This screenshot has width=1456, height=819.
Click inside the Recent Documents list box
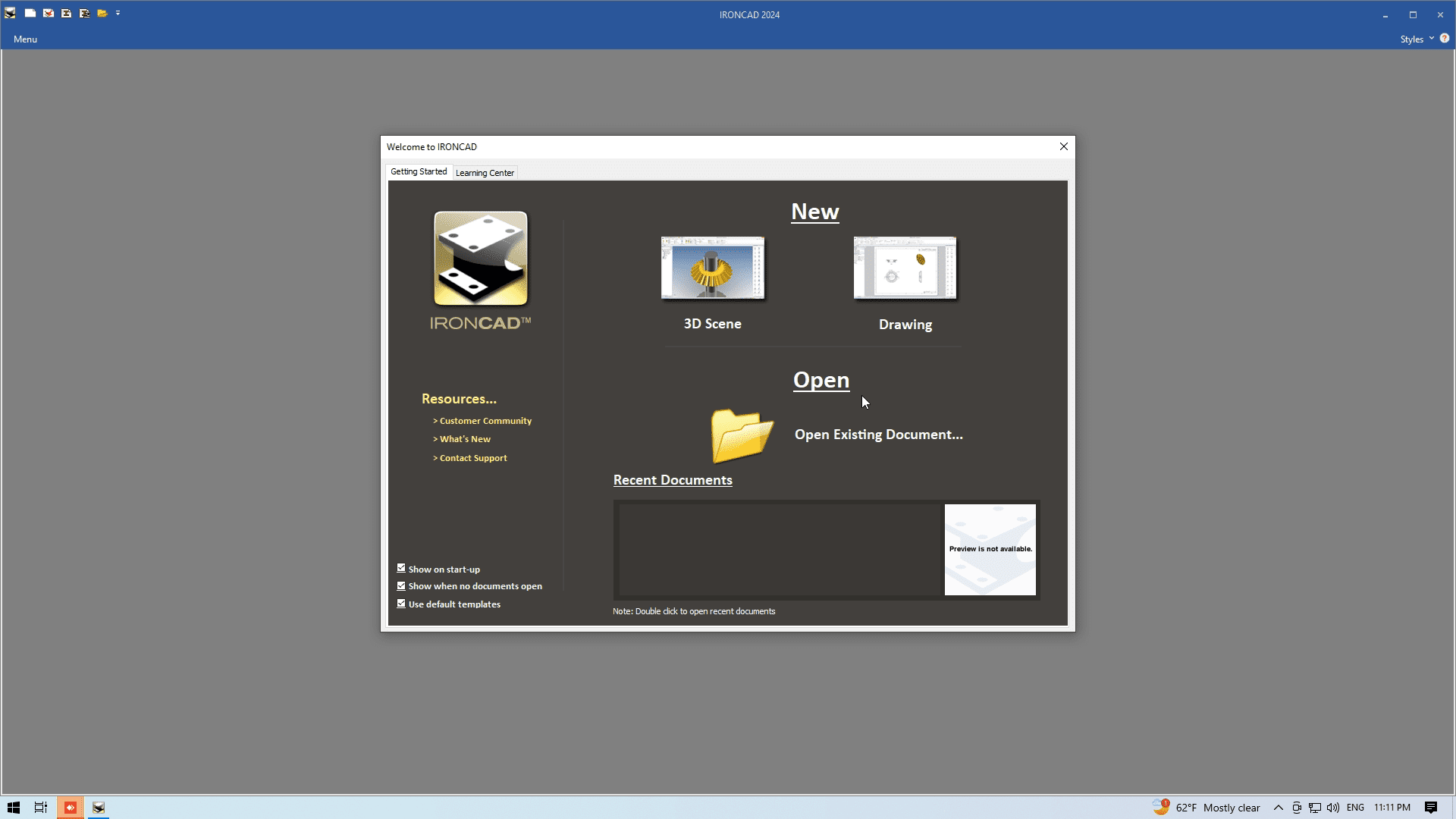779,550
